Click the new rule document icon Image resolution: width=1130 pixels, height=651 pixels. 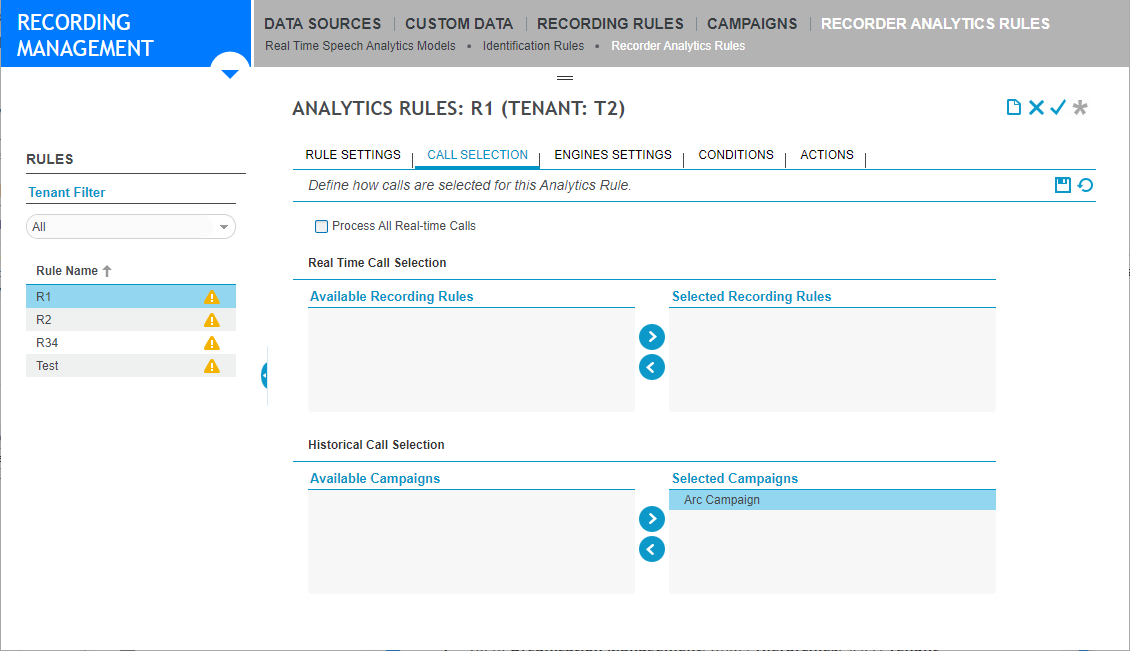1013,107
